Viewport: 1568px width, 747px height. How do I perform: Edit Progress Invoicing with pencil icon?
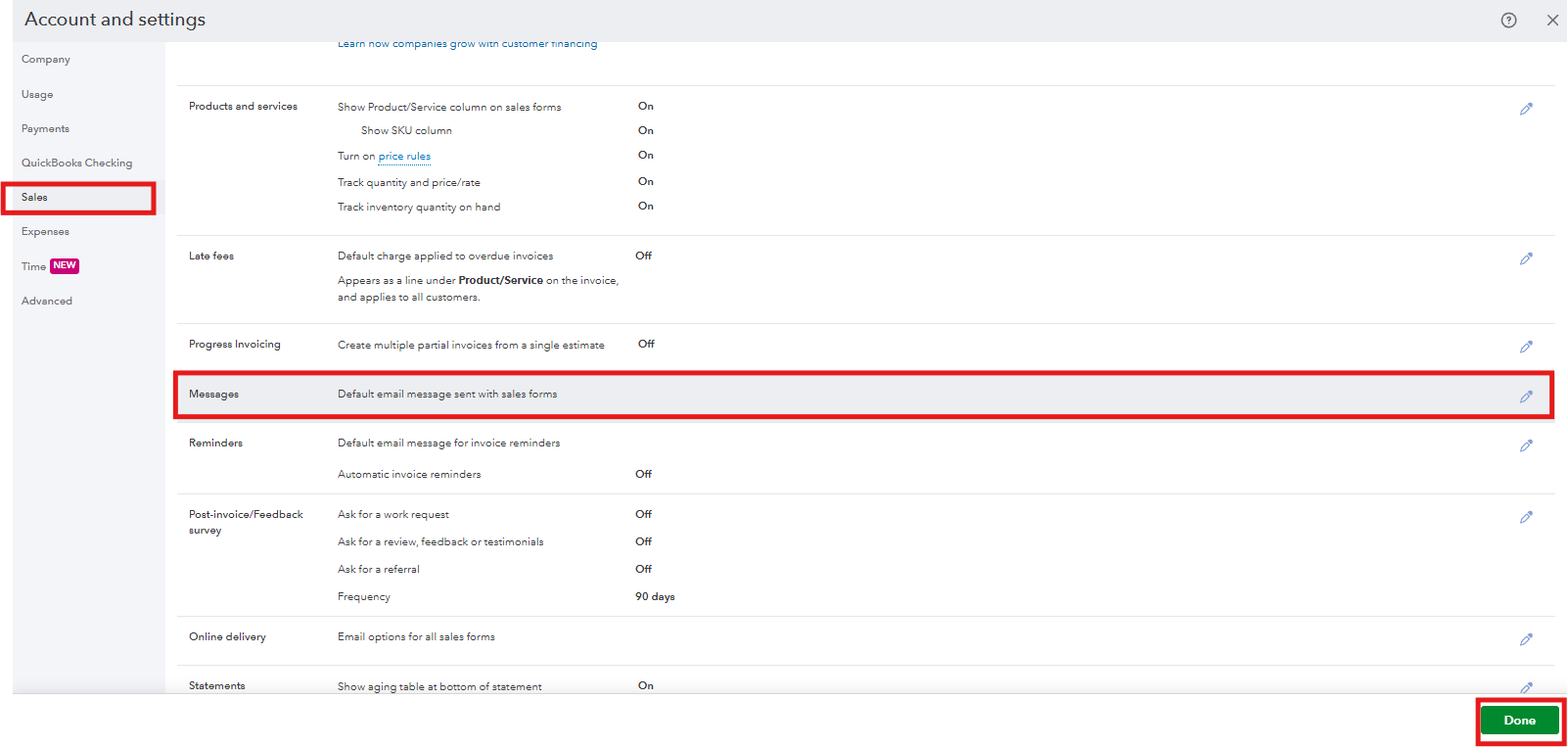pyautogui.click(x=1526, y=347)
